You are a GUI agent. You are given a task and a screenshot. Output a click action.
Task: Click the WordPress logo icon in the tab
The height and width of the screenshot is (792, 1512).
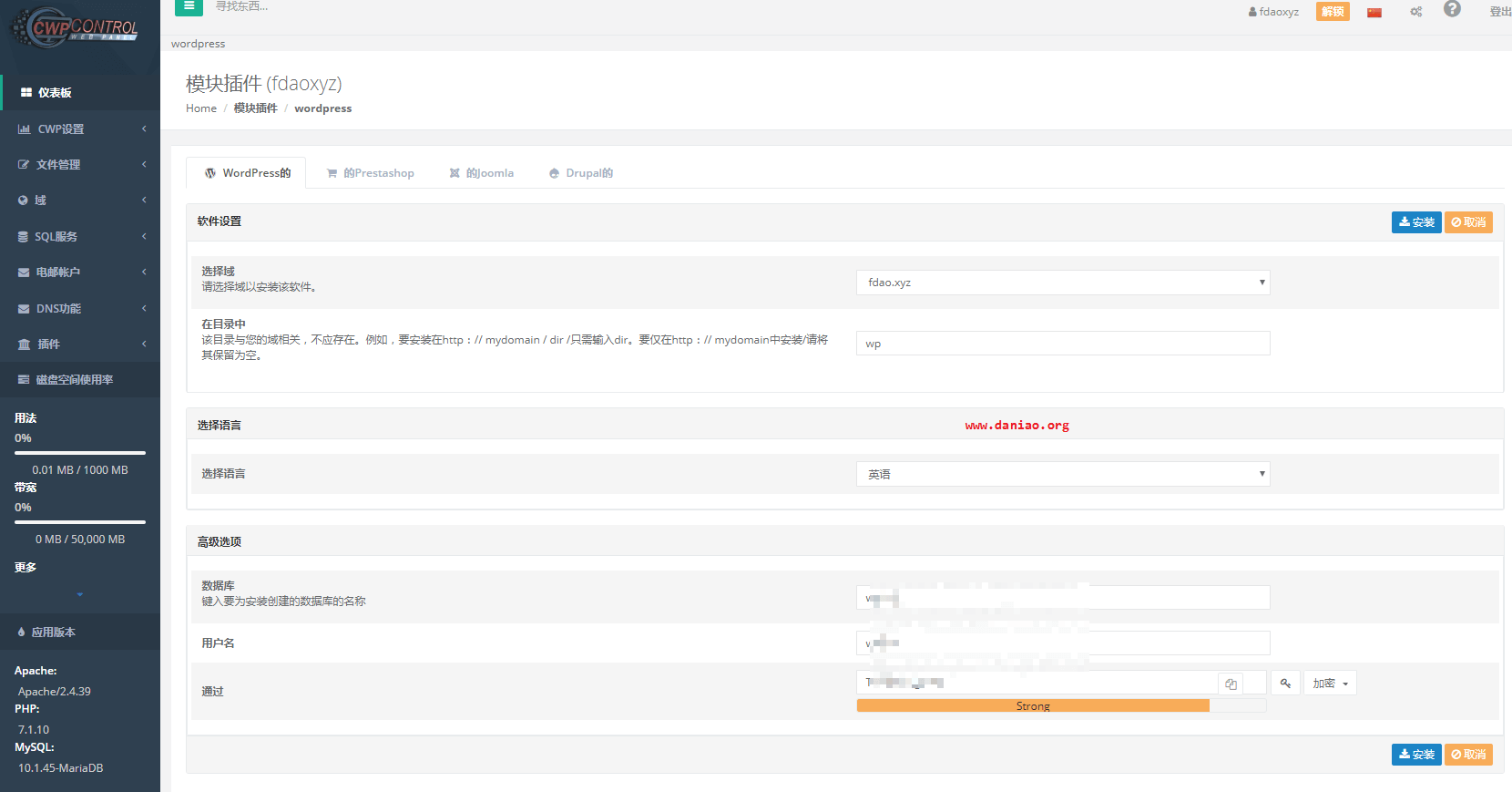[x=210, y=173]
